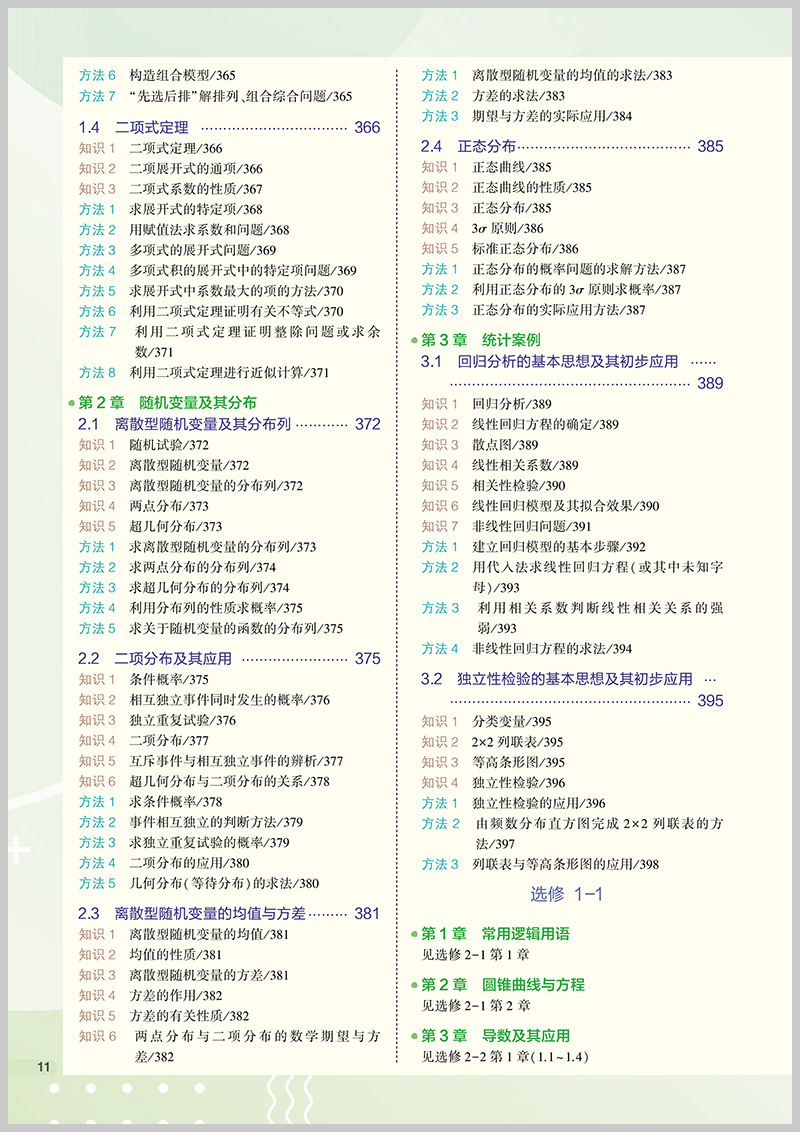This screenshot has width=800, height=1132.
Task: Click "二项展开式的通项/366"
Action: [196, 169]
